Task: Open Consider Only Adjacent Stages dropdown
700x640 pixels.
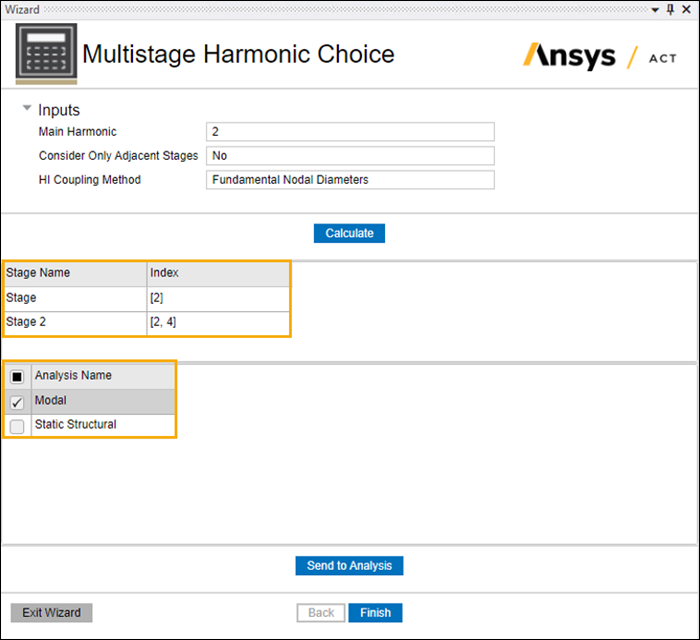Action: pyautogui.click(x=350, y=156)
